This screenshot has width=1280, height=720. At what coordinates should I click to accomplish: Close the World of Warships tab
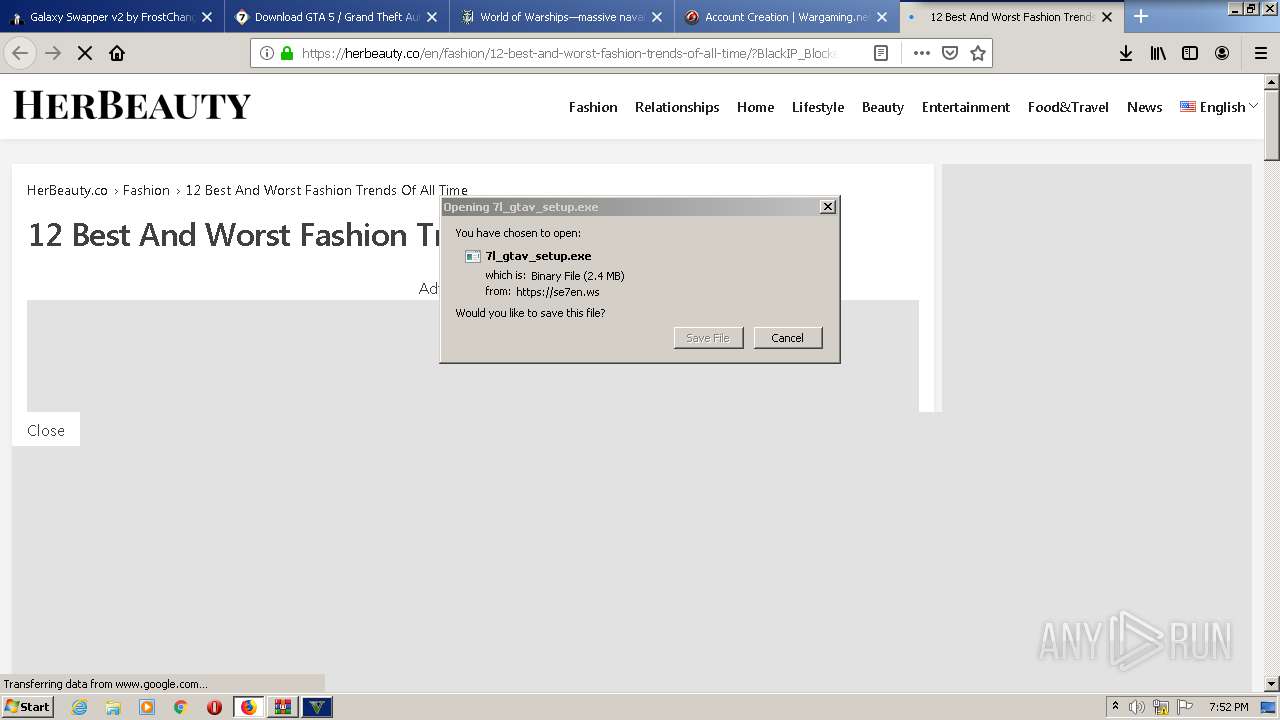(x=657, y=17)
